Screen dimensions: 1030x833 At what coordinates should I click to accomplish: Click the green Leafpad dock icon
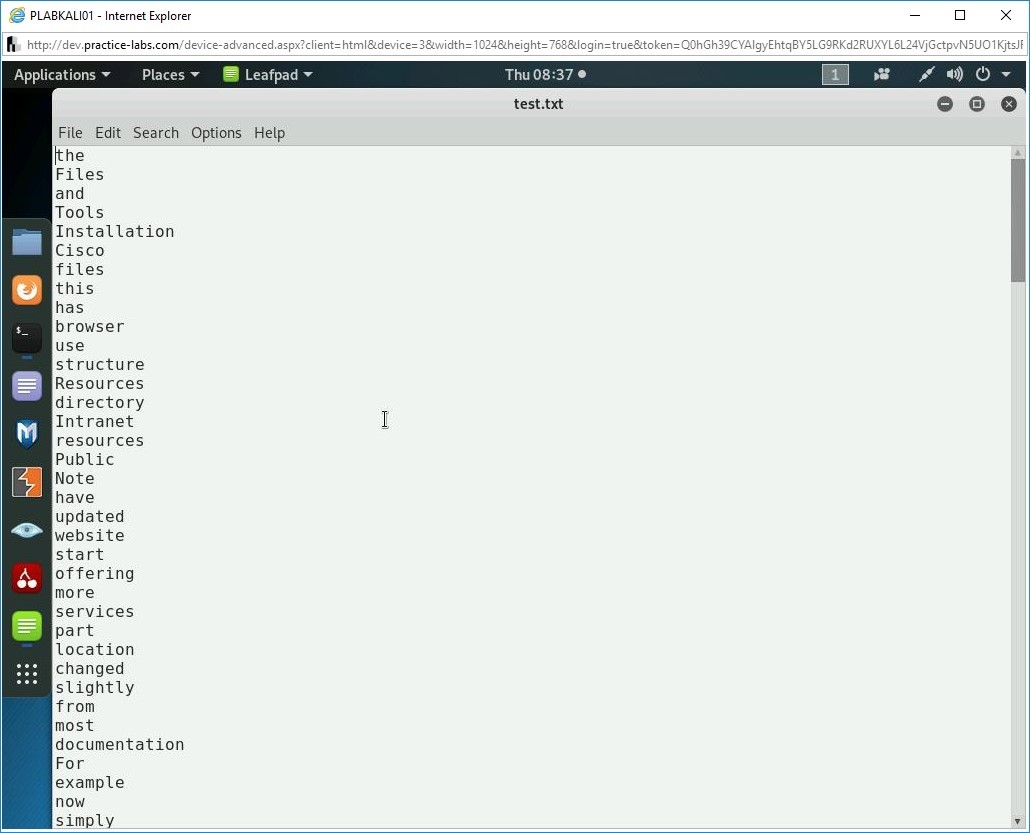point(27,626)
